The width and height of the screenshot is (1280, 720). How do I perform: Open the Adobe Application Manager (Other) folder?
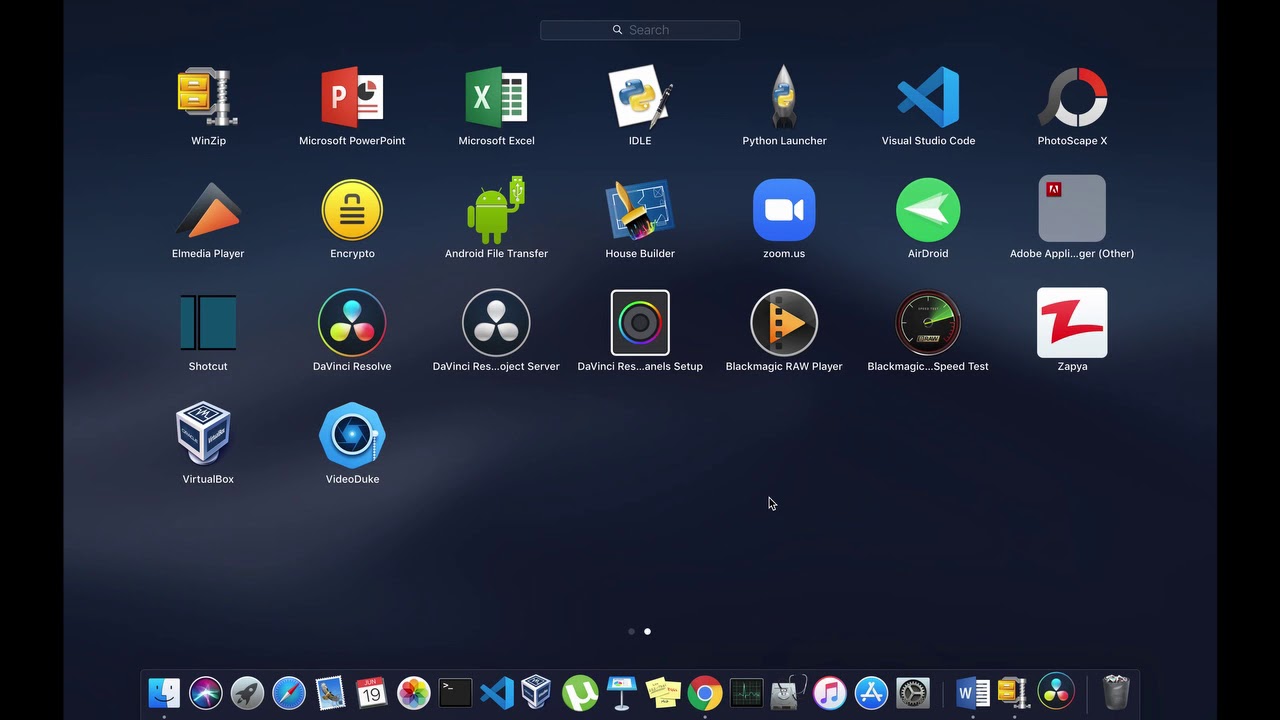[x=1072, y=209]
